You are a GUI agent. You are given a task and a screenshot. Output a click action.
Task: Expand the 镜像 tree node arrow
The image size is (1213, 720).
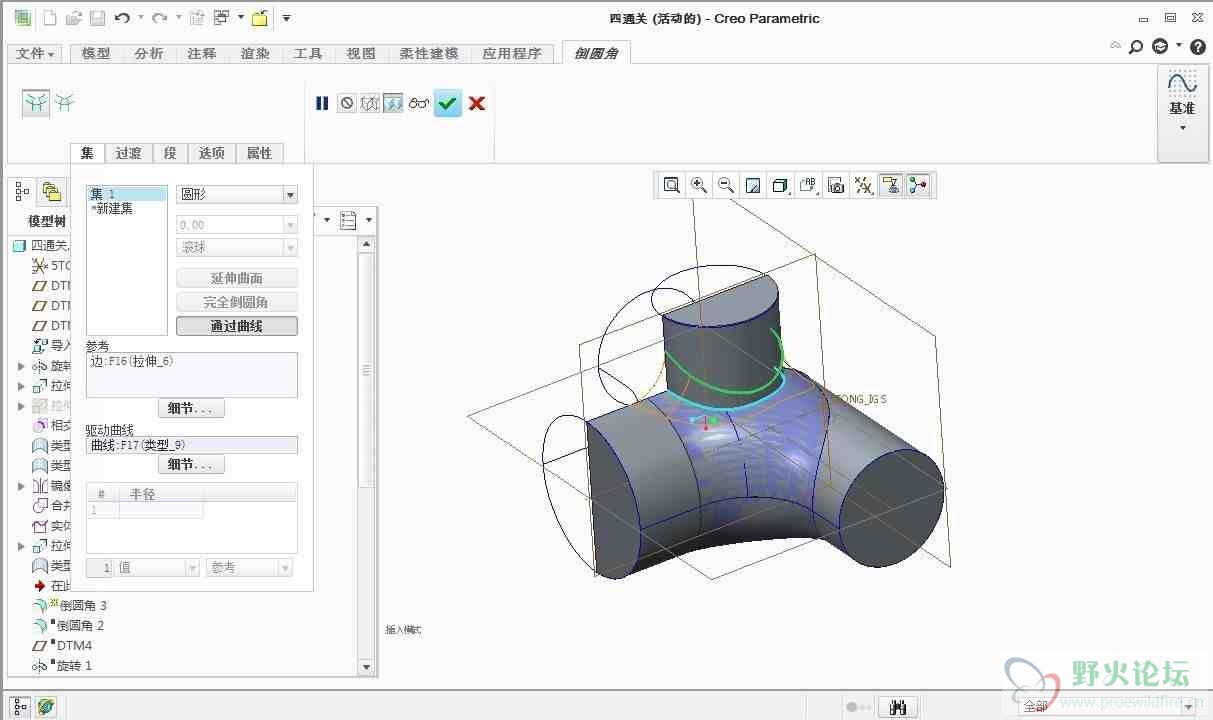(22, 486)
